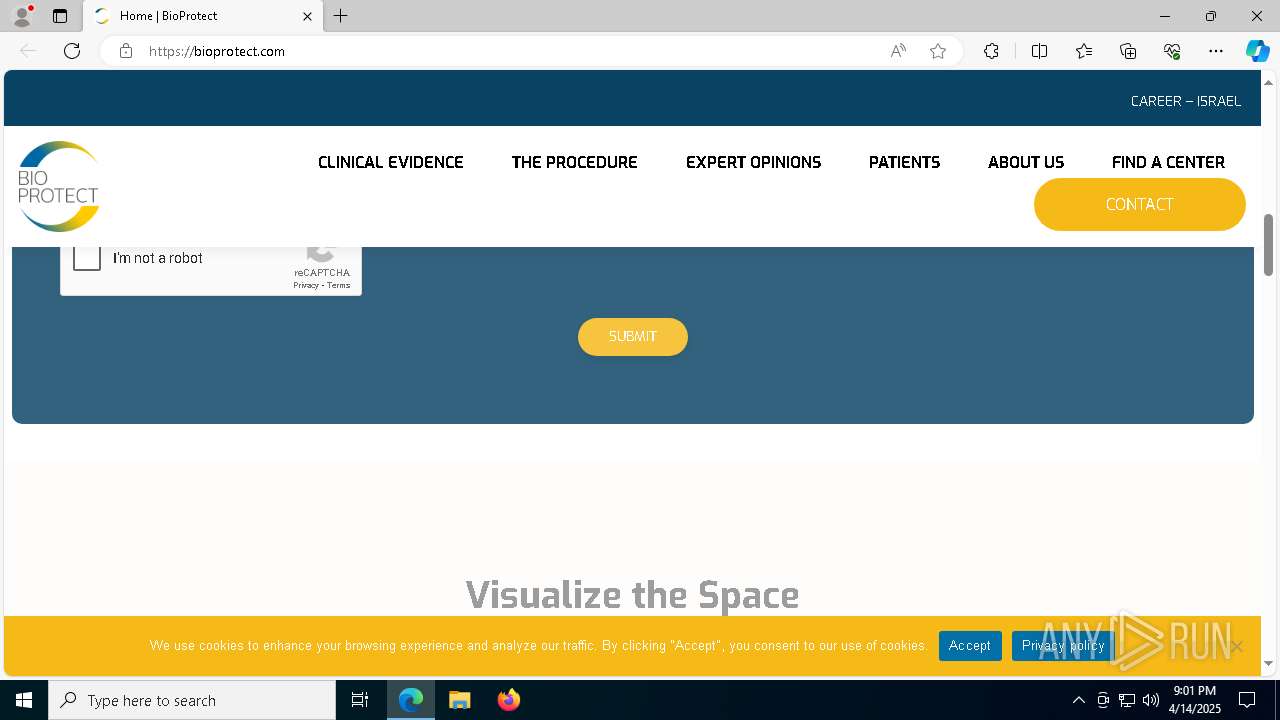Go back to the previous page
The width and height of the screenshot is (1280, 720).
pyautogui.click(x=28, y=51)
